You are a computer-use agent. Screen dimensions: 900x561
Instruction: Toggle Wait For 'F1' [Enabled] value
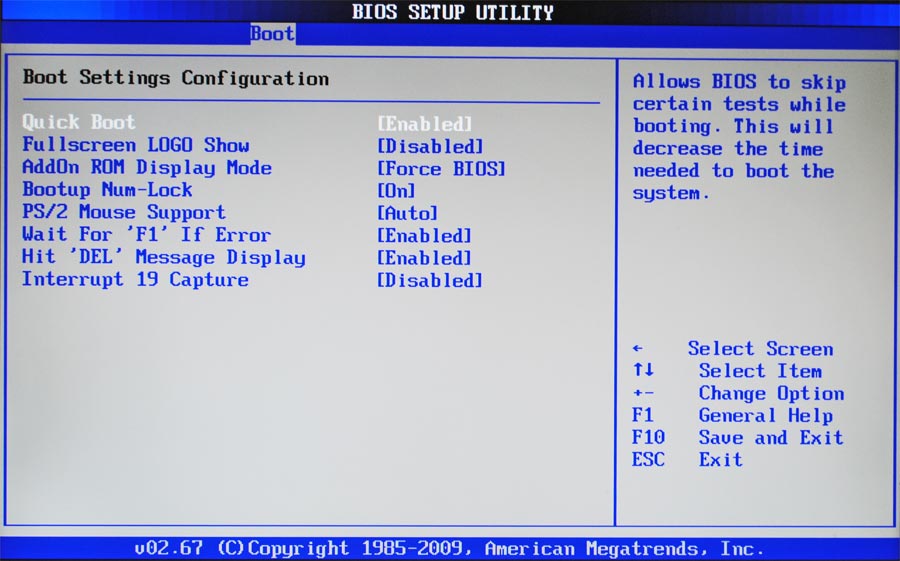(425, 236)
